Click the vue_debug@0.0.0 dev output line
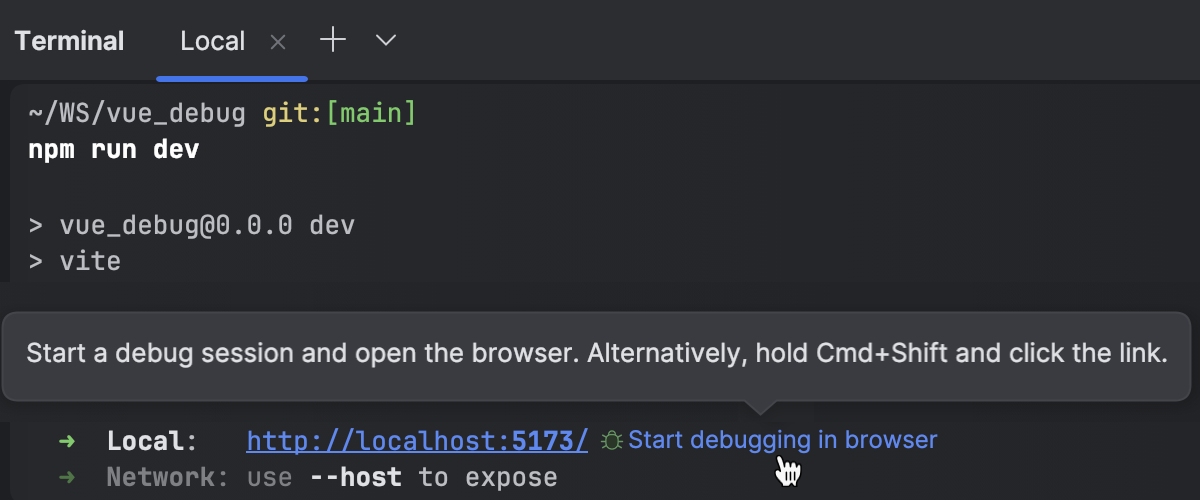The image size is (1200, 500). [191, 225]
